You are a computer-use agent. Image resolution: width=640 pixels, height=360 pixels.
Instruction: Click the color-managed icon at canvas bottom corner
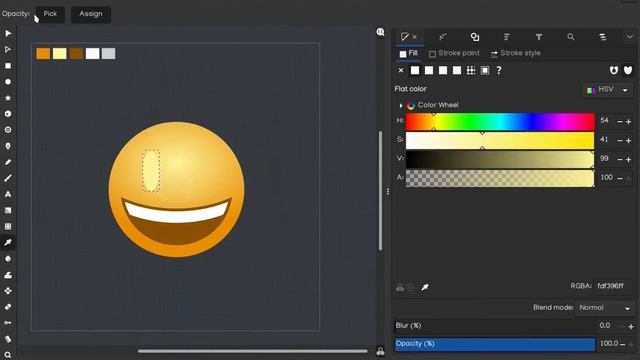tap(380, 351)
